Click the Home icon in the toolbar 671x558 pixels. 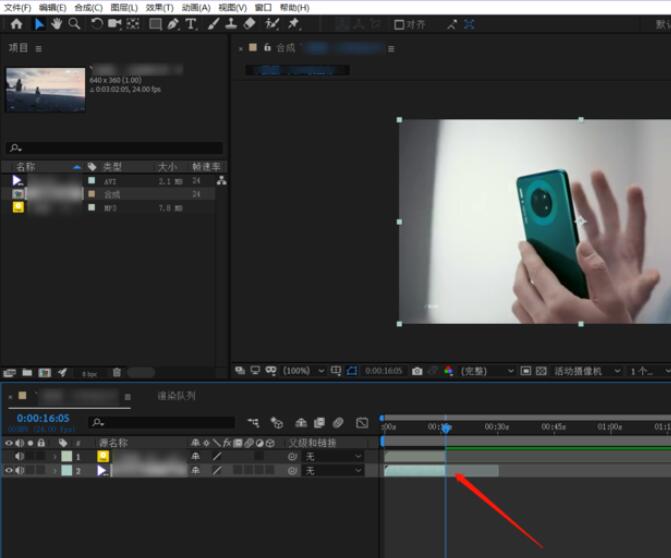pos(16,24)
